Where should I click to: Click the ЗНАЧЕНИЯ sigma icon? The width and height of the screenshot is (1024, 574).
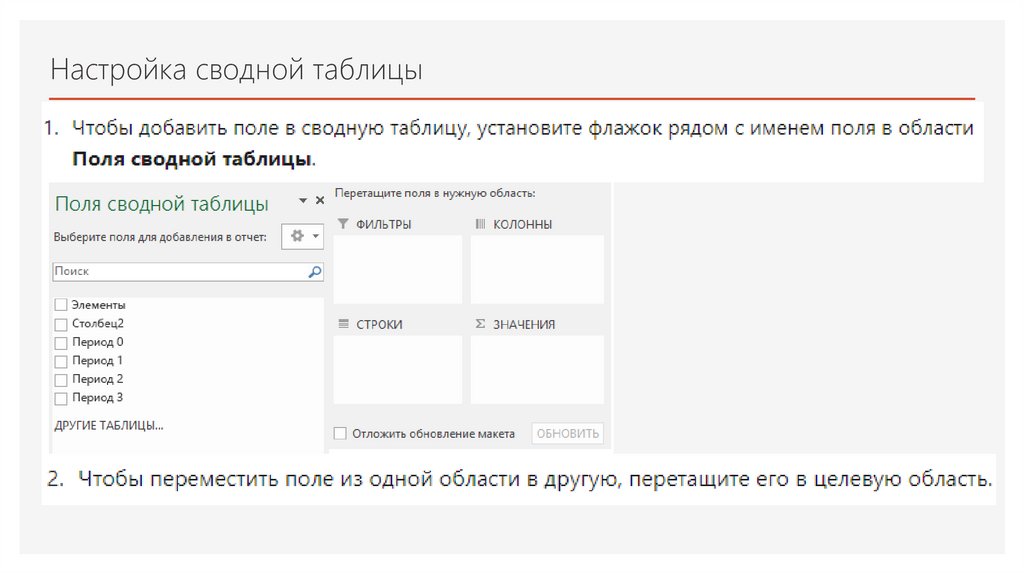click(x=480, y=324)
